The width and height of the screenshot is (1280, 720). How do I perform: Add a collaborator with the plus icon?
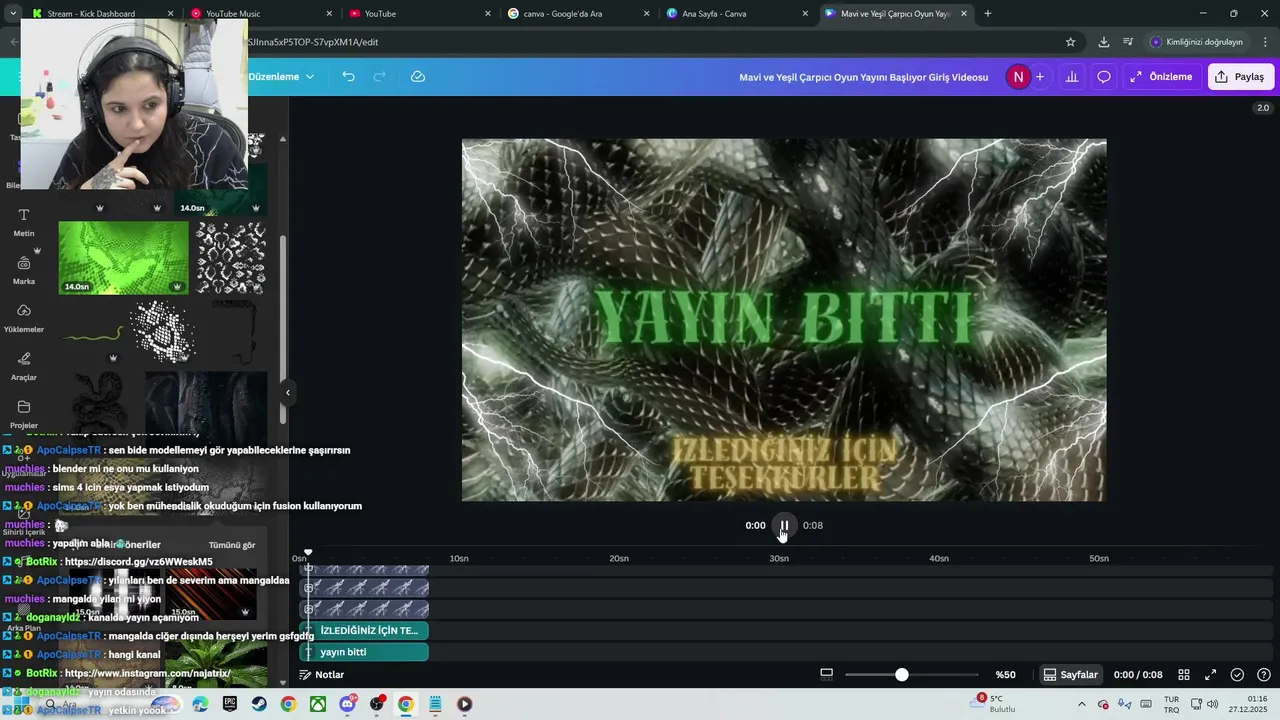click(1040, 77)
